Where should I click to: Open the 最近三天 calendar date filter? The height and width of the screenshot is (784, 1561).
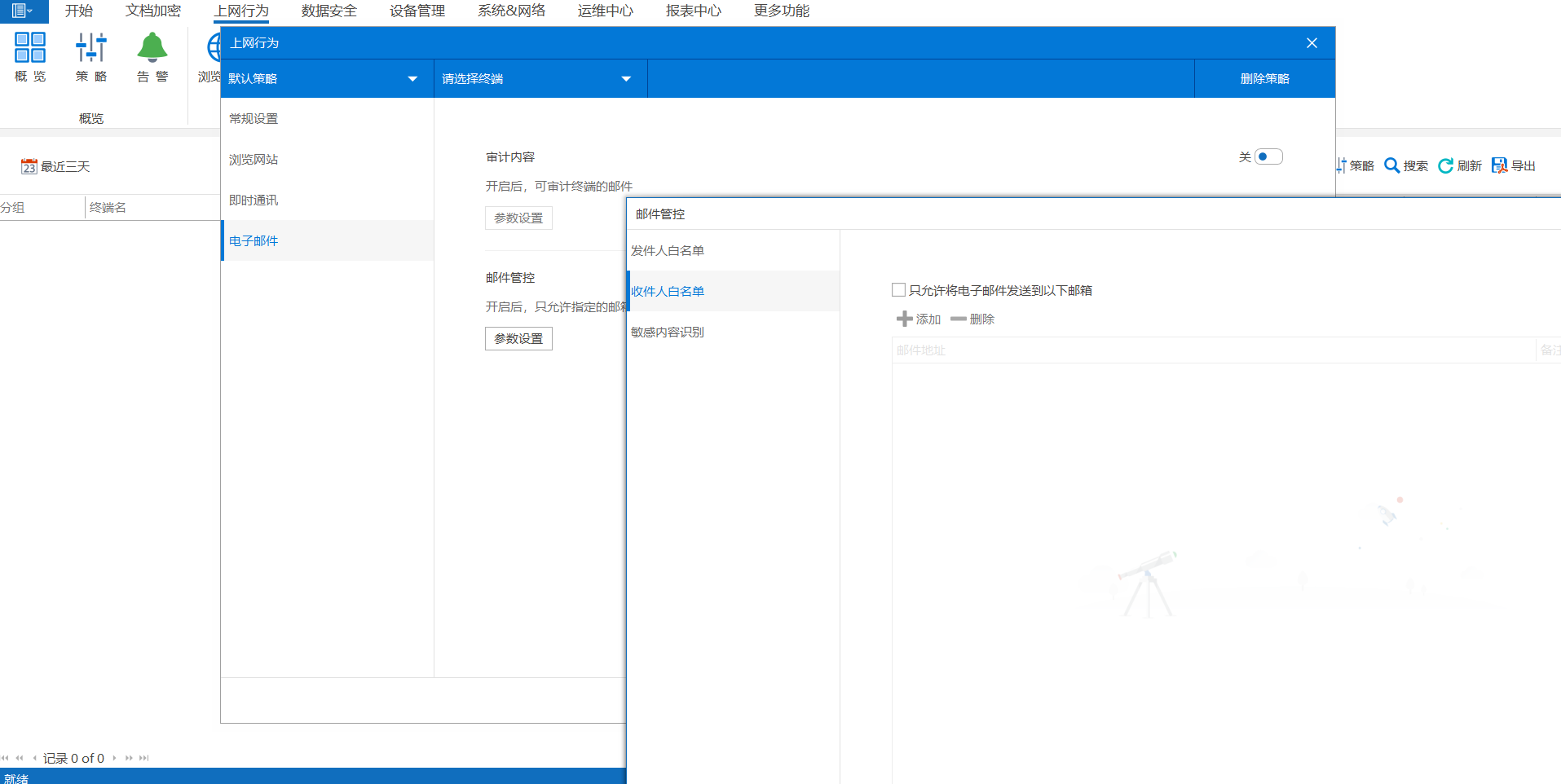(29, 166)
